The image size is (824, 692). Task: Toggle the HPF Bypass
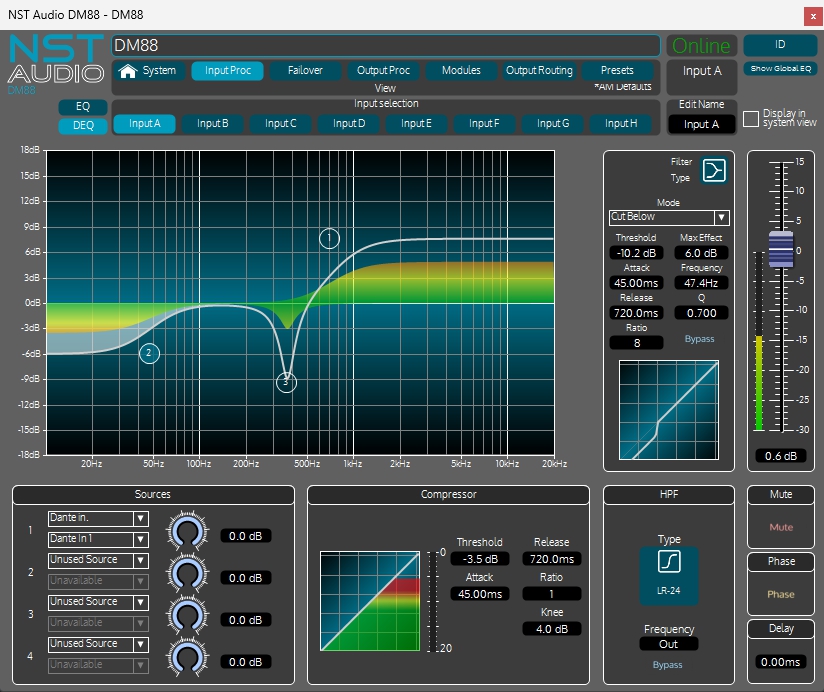click(667, 665)
